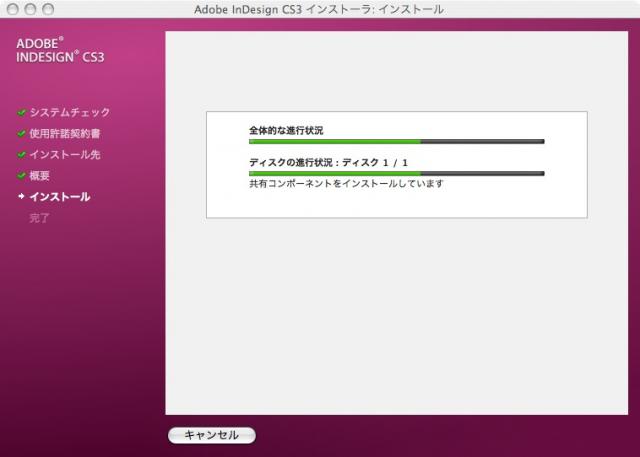Click the Adobe InDesign CS3 logo text
The width and height of the screenshot is (640, 457).
pyautogui.click(x=60, y=51)
